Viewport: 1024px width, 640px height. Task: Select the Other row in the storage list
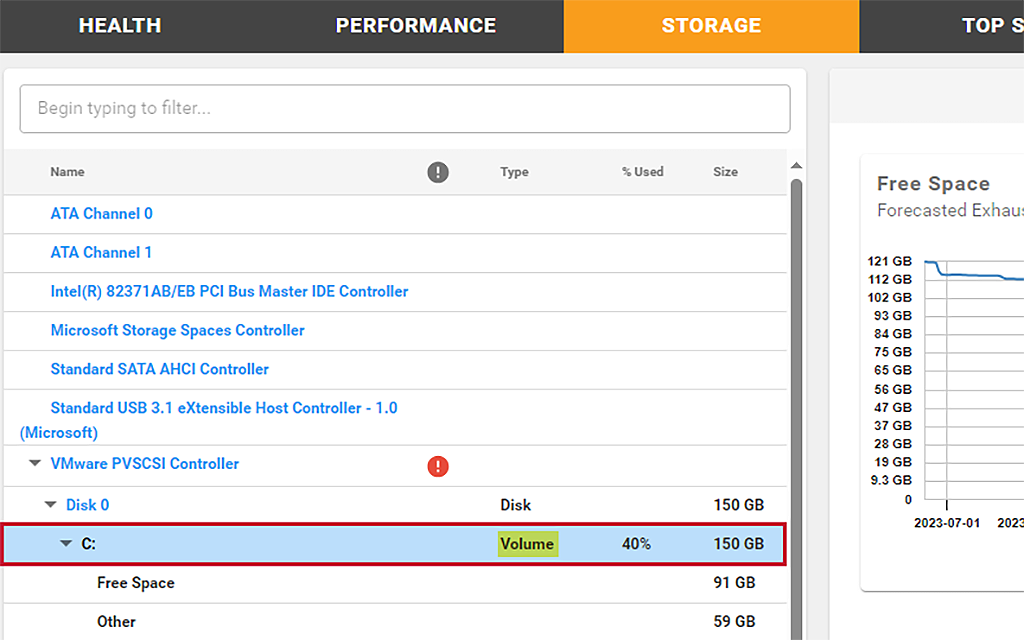(x=116, y=621)
